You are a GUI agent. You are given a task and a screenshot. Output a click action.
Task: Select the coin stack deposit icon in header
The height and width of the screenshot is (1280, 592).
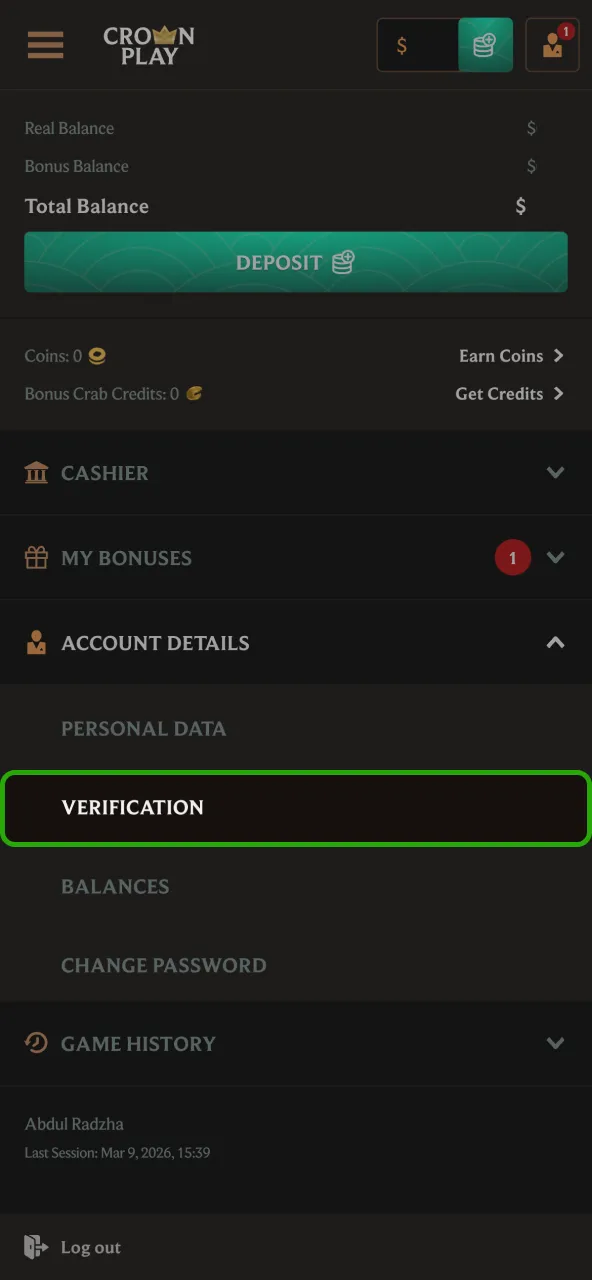point(485,45)
